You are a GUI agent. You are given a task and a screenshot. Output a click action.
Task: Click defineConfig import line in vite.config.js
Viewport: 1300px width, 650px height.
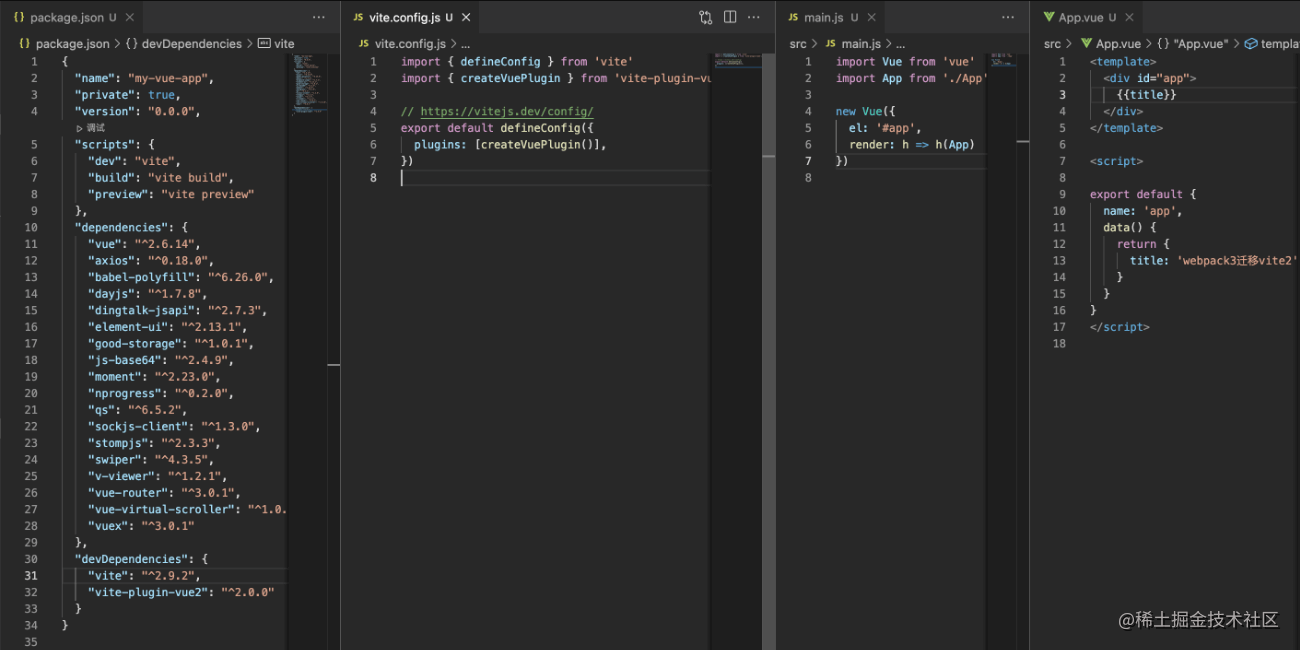(x=517, y=62)
